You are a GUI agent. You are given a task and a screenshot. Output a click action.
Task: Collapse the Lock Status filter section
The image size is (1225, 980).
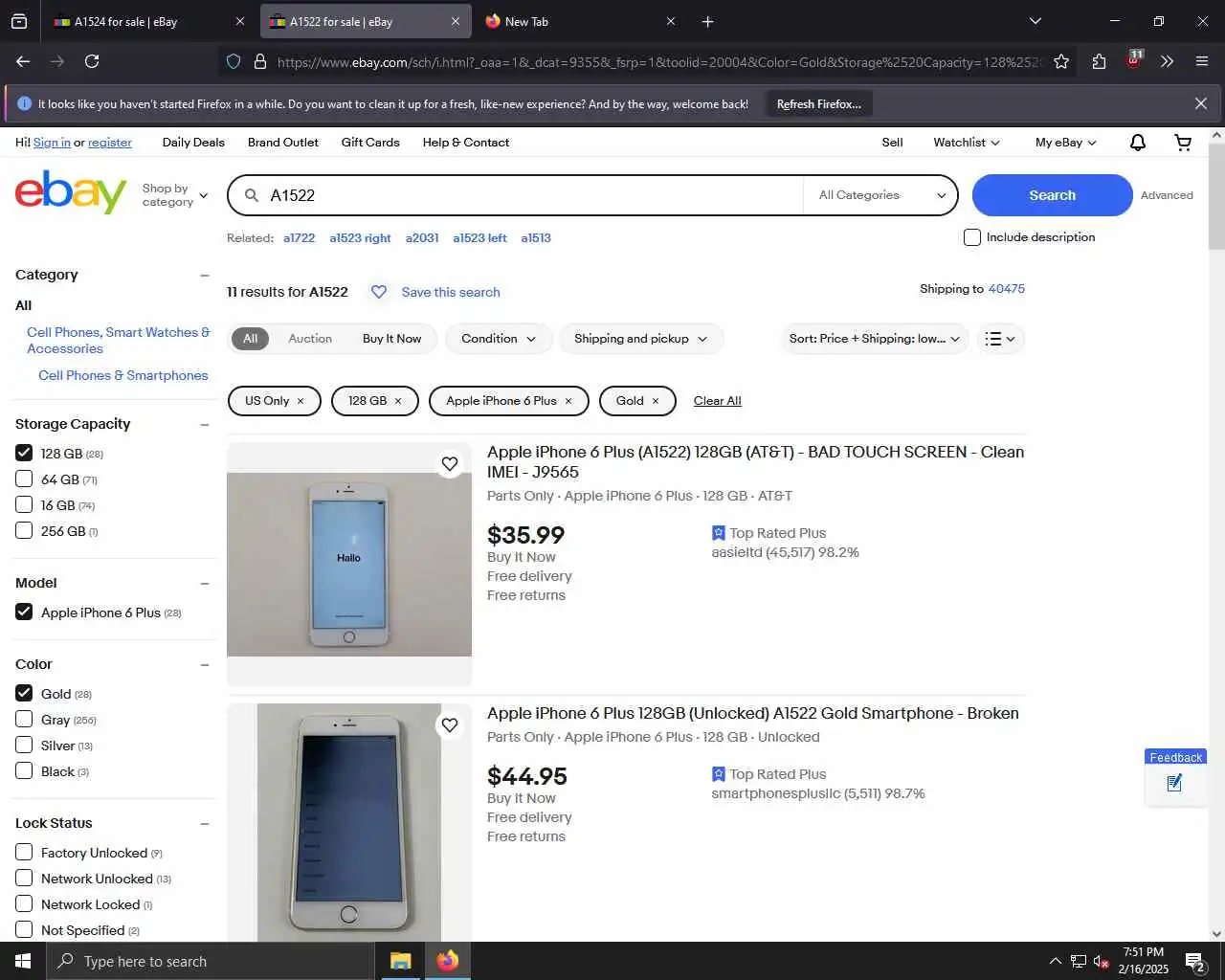(204, 824)
